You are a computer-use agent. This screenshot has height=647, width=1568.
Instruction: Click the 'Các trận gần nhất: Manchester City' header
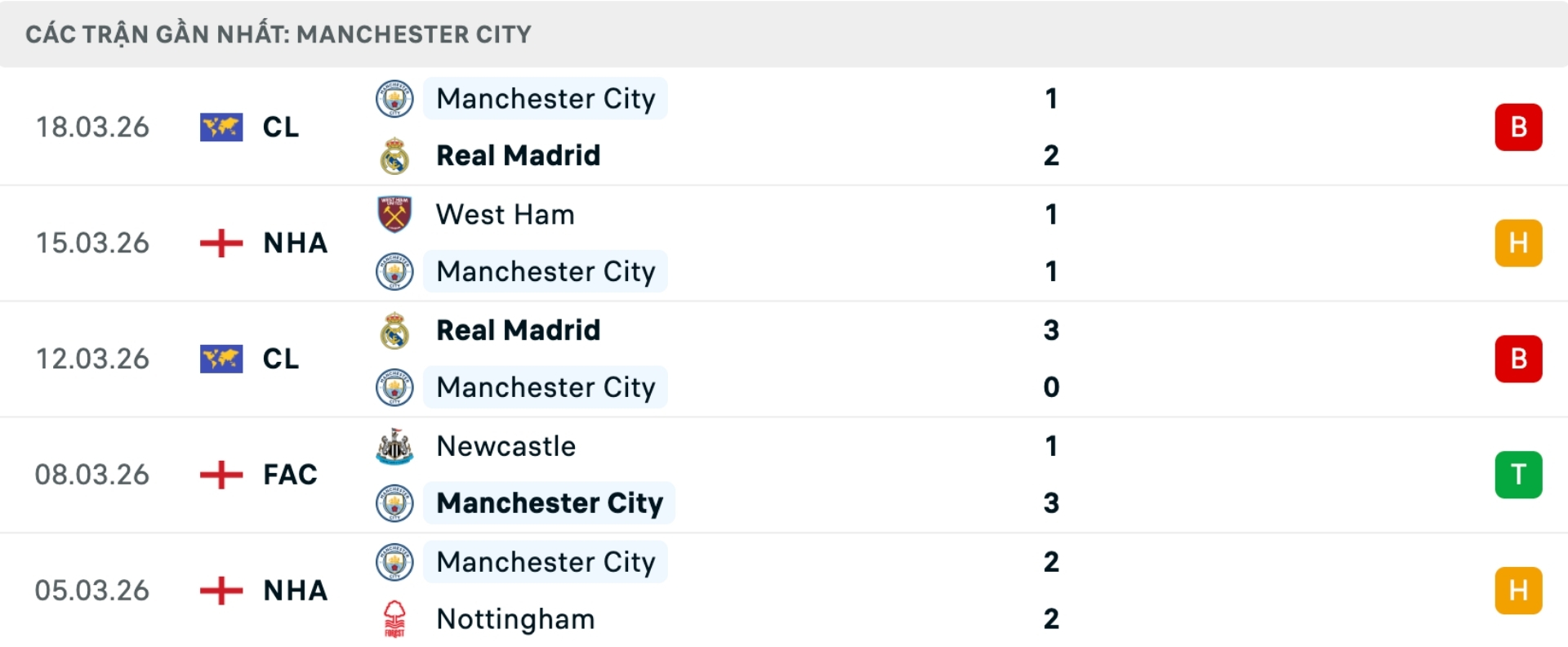[x=278, y=34]
